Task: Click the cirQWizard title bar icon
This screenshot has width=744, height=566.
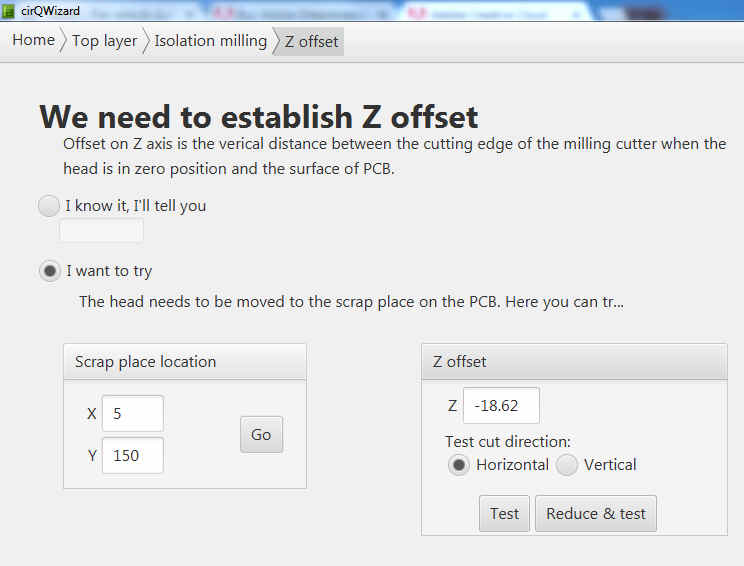Action: [x=9, y=11]
